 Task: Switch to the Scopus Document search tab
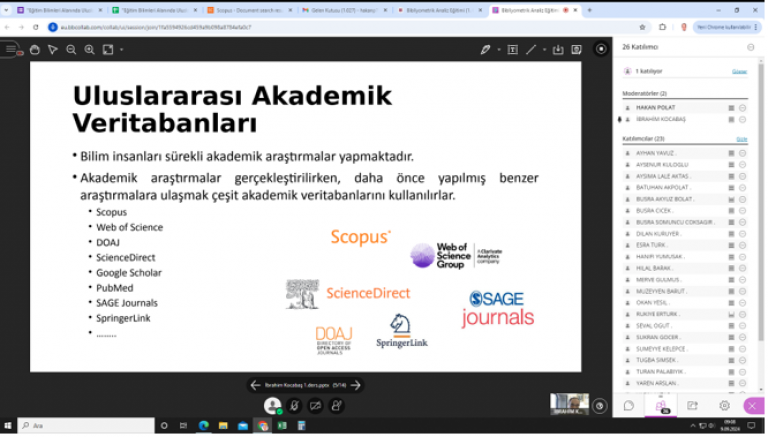(249, 10)
